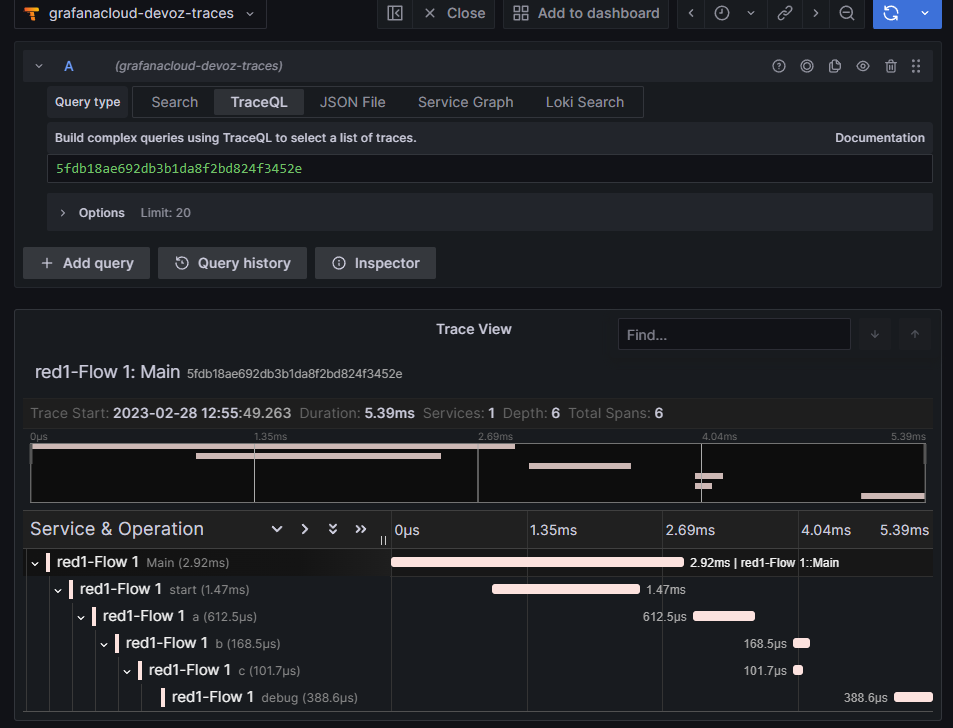953x728 pixels.
Task: Expand all spans with double-chevron down icon
Action: [x=333, y=529]
